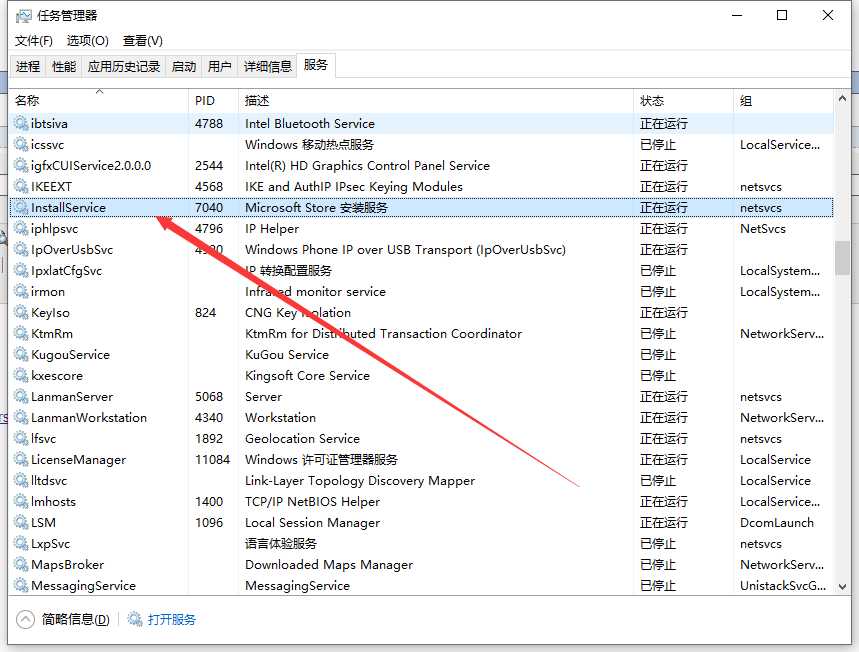Select the Local Session Manager description
859x652 pixels.
312,523
